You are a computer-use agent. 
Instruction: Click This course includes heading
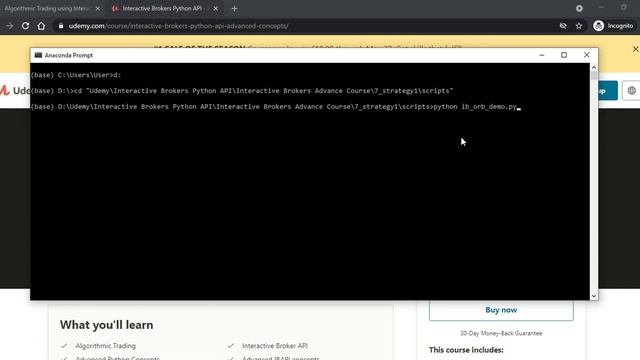tap(466, 350)
